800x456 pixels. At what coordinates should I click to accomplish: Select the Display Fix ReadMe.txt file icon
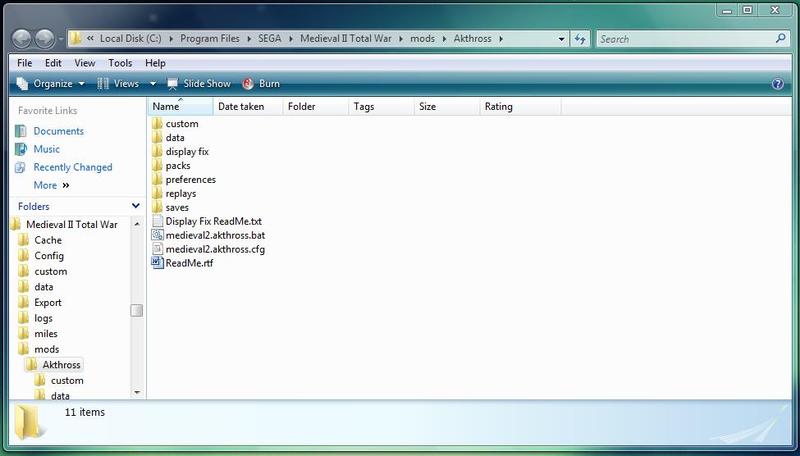158,221
